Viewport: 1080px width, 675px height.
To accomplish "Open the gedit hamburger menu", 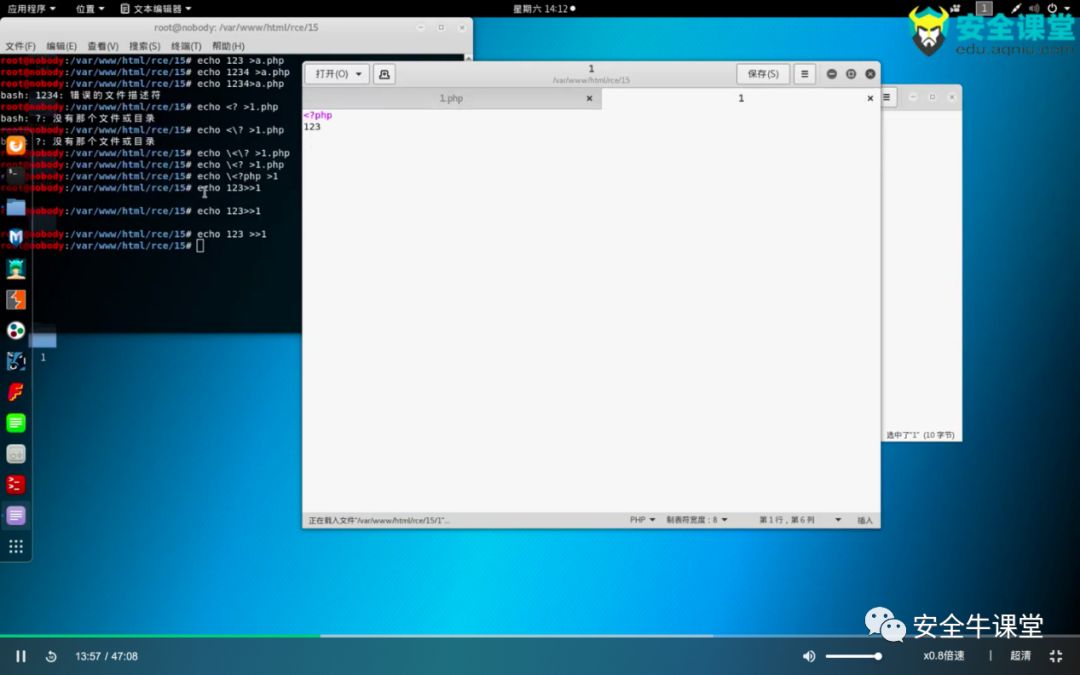I will pyautogui.click(x=804, y=74).
